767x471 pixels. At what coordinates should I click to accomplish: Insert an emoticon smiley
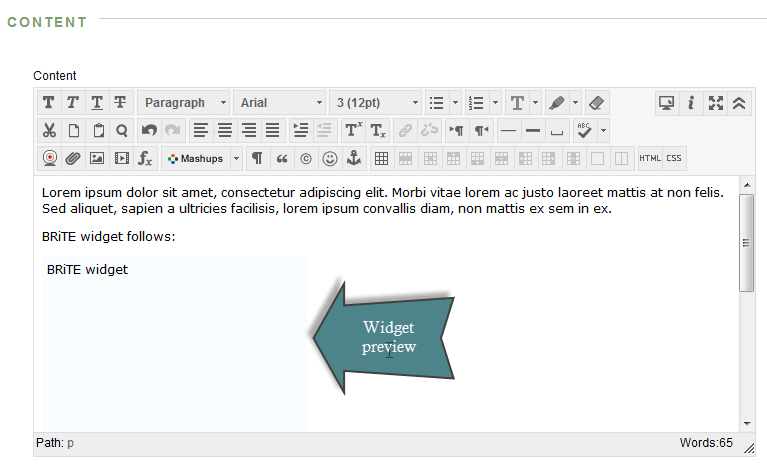point(330,158)
